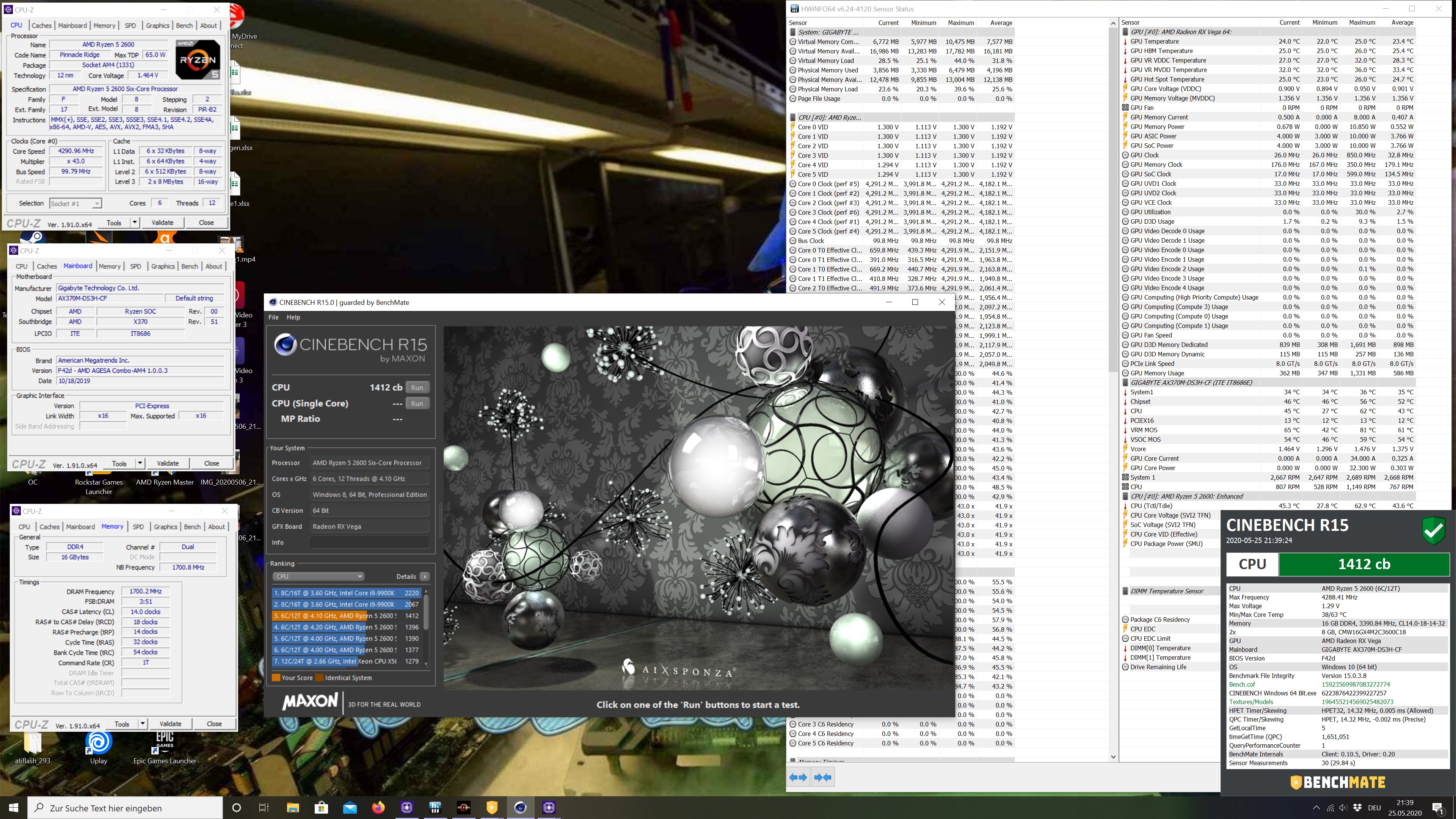Click HWiNFO collapse-layout inward arrows button
1456x819 pixels.
(x=822, y=777)
